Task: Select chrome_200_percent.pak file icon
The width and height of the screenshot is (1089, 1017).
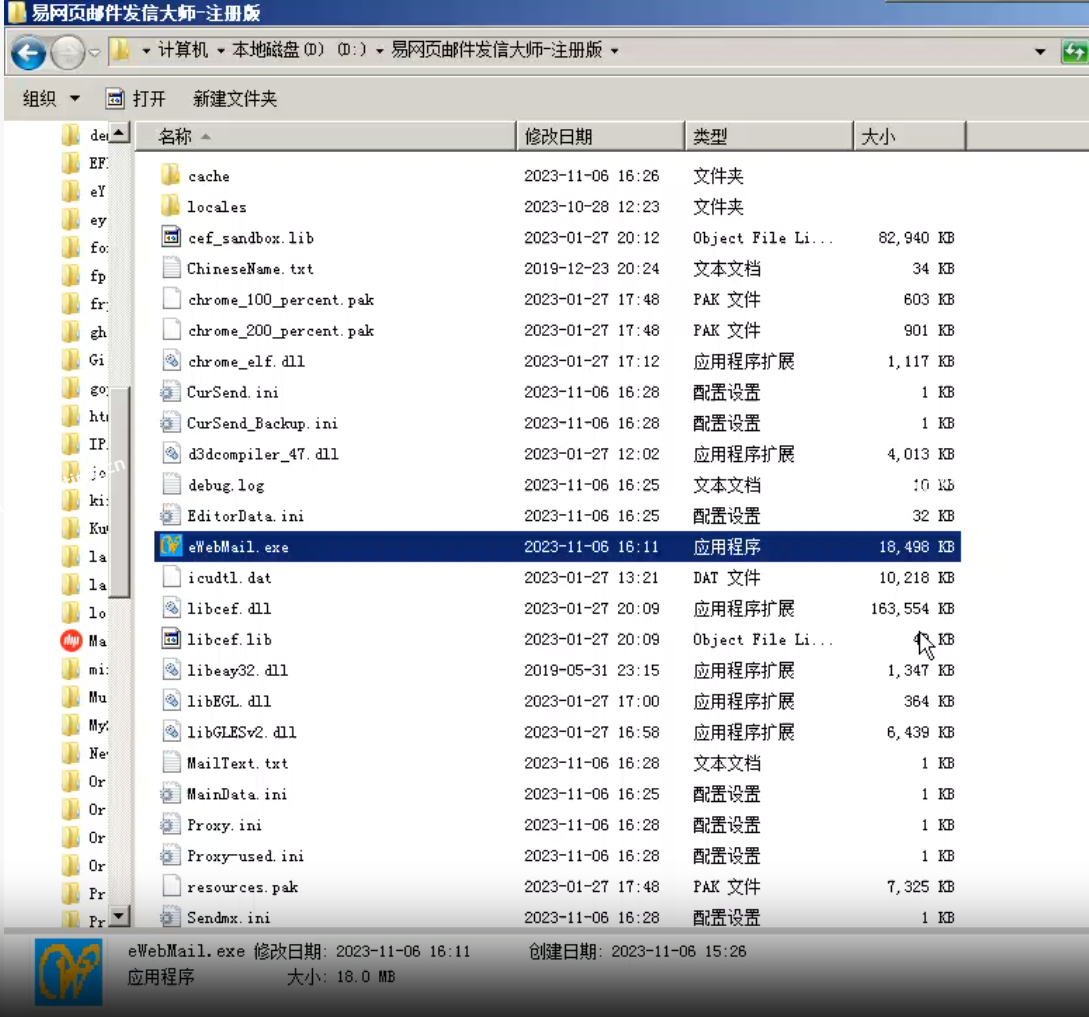Action: pos(171,329)
